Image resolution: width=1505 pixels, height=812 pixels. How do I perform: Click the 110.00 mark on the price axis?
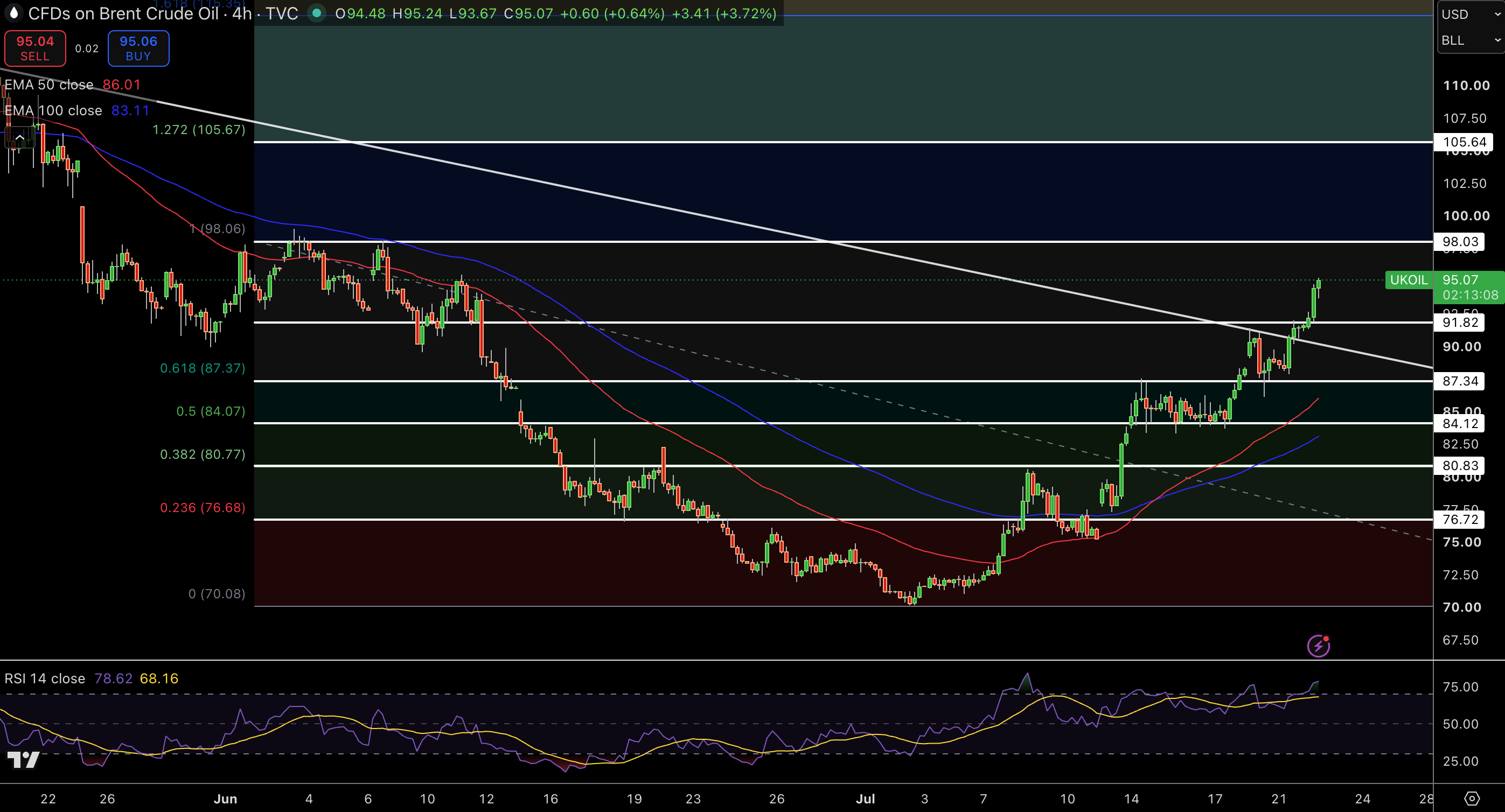click(x=1466, y=85)
